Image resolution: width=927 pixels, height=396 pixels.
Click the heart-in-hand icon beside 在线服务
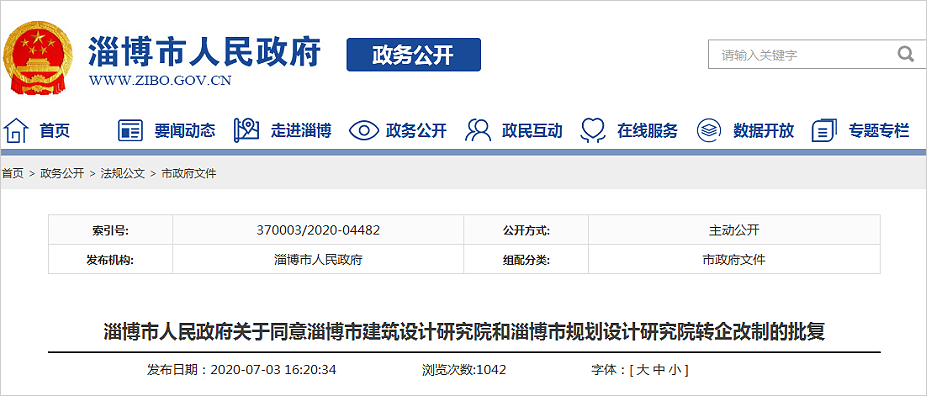[x=594, y=130]
